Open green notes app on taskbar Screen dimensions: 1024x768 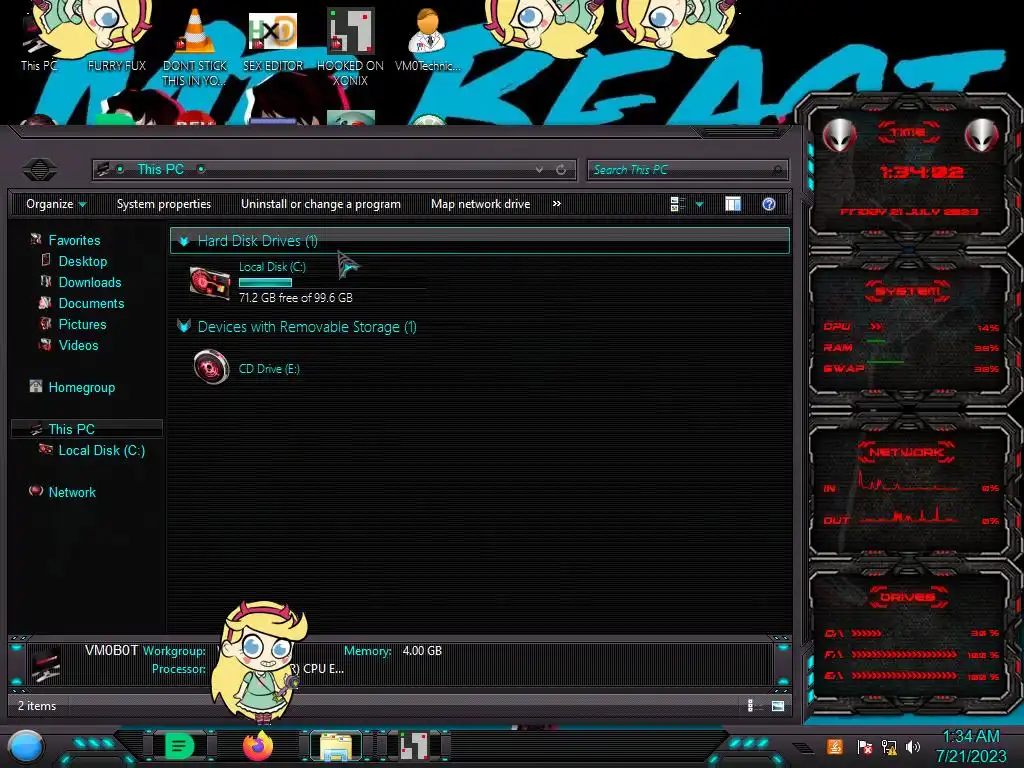point(179,746)
